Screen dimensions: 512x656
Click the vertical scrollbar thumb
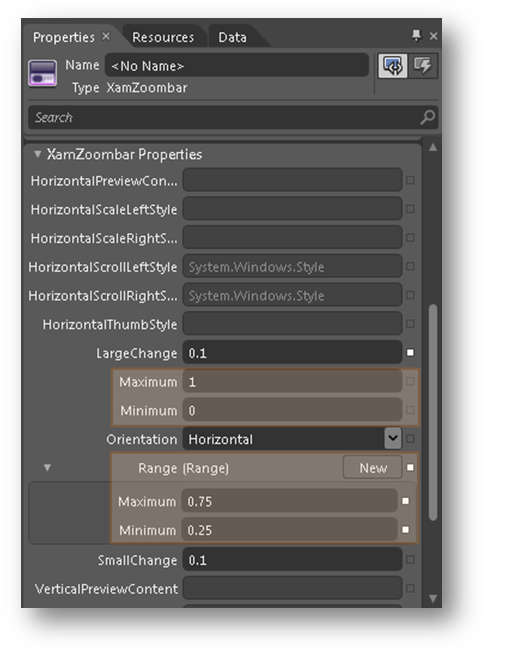(433, 413)
